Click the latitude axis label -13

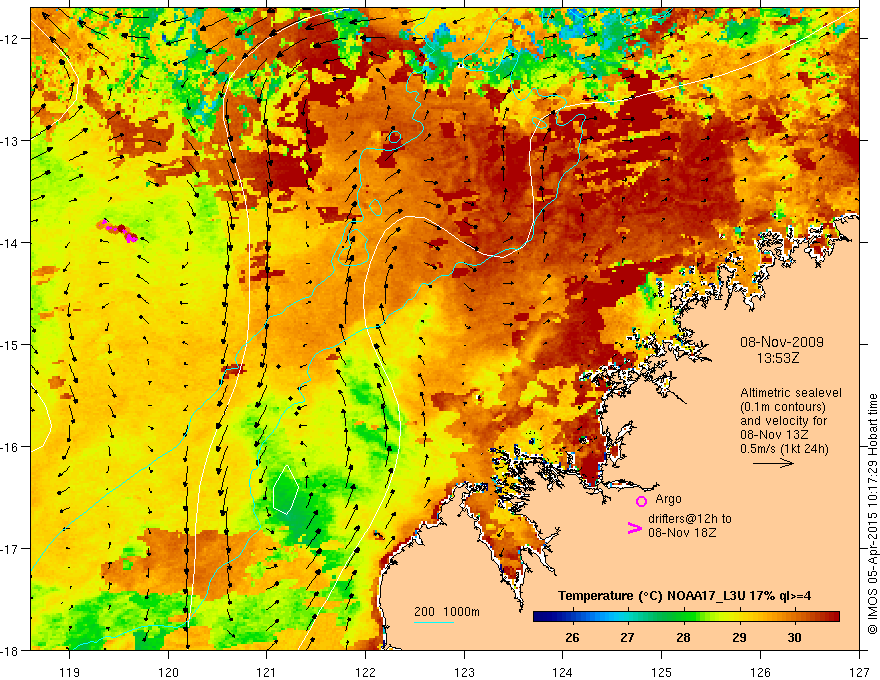(x=11, y=141)
